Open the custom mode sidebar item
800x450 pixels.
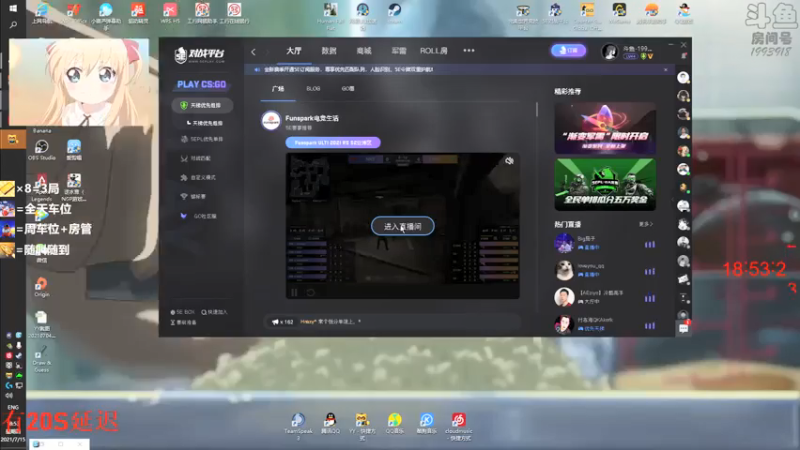click(198, 178)
